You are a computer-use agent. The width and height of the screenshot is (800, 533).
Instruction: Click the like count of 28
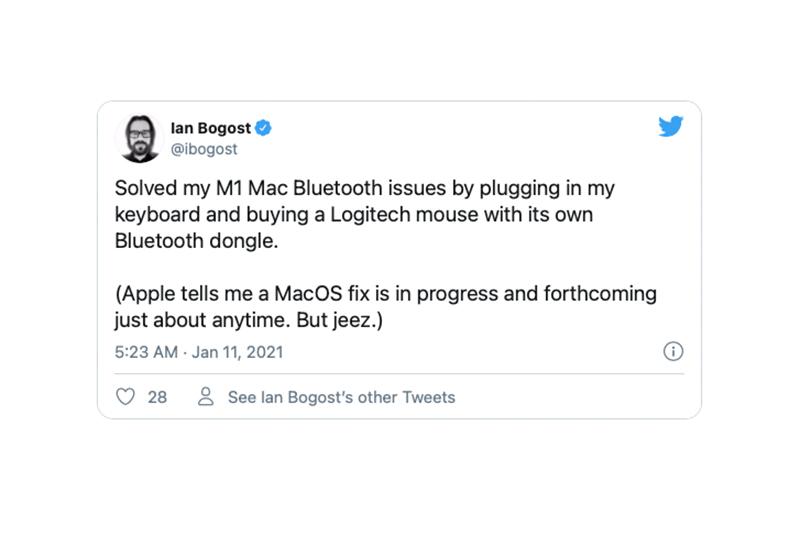coord(157,397)
